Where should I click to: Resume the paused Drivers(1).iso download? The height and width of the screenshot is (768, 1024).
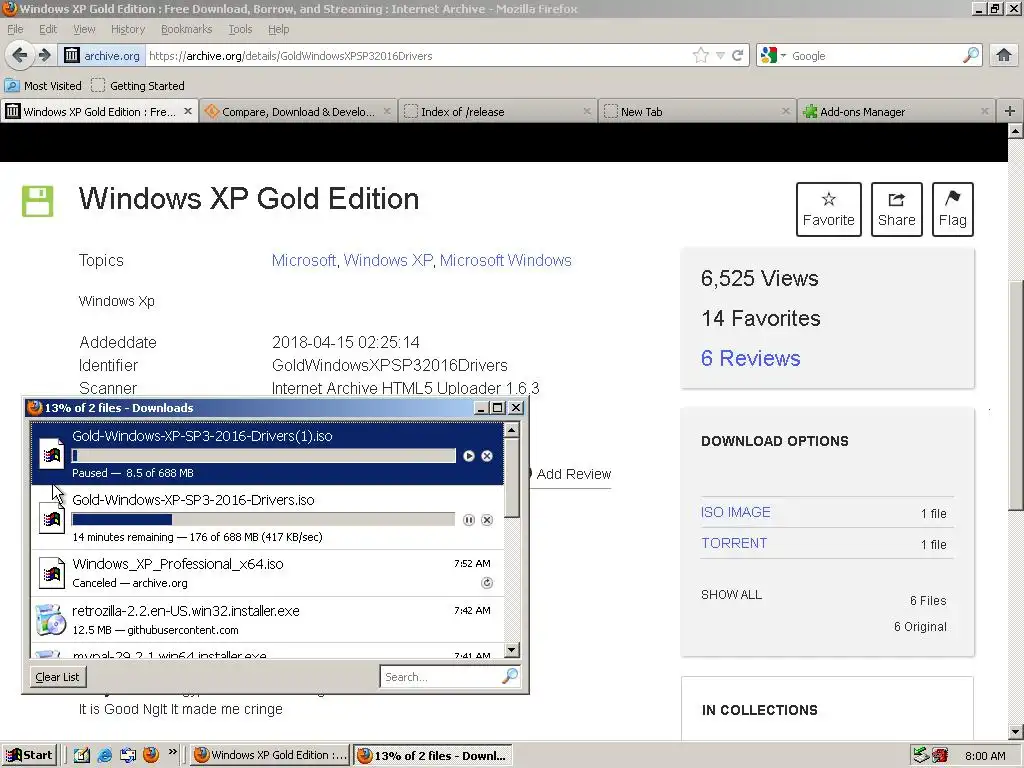coord(468,456)
